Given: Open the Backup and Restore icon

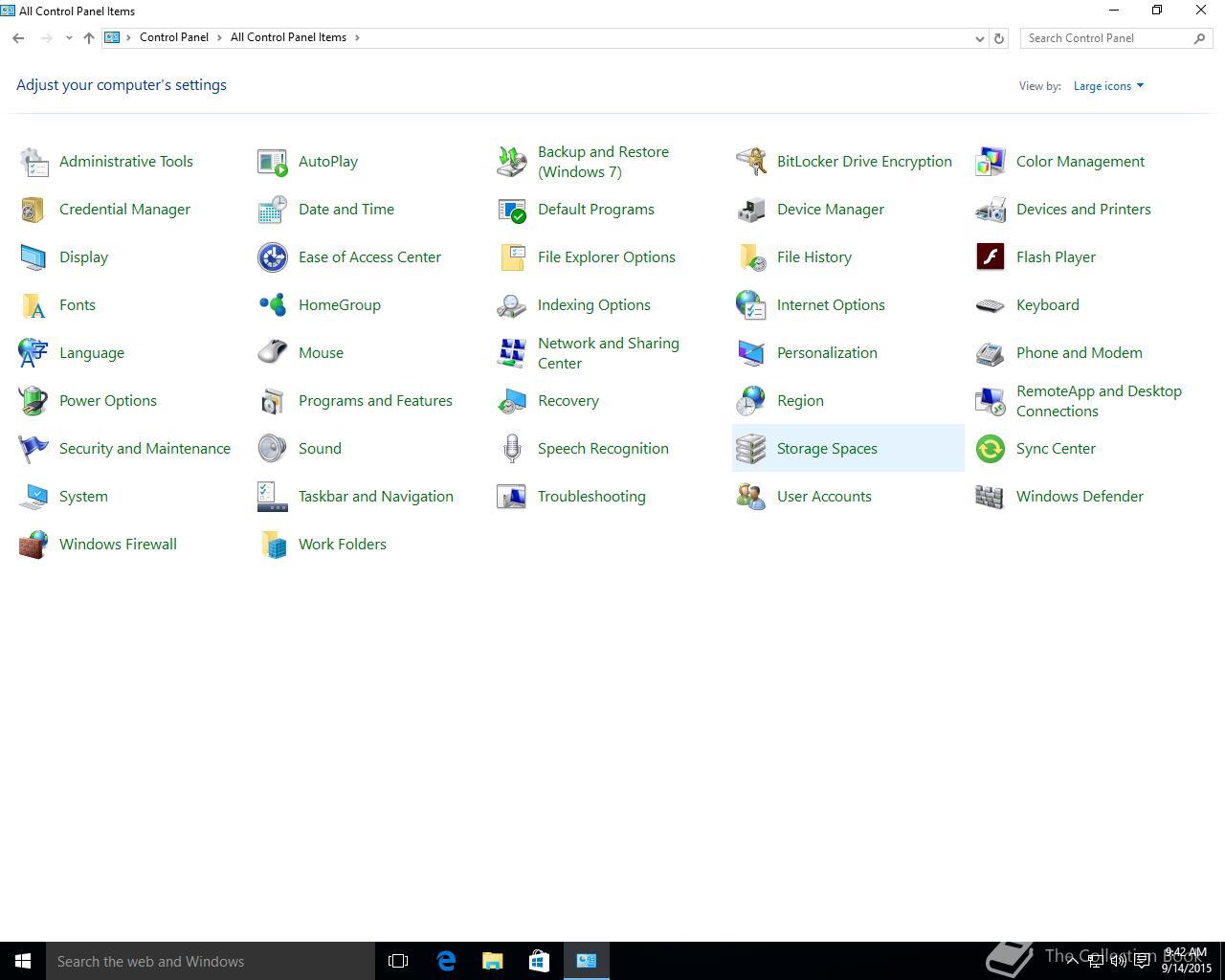Looking at the screenshot, I should (x=512, y=162).
